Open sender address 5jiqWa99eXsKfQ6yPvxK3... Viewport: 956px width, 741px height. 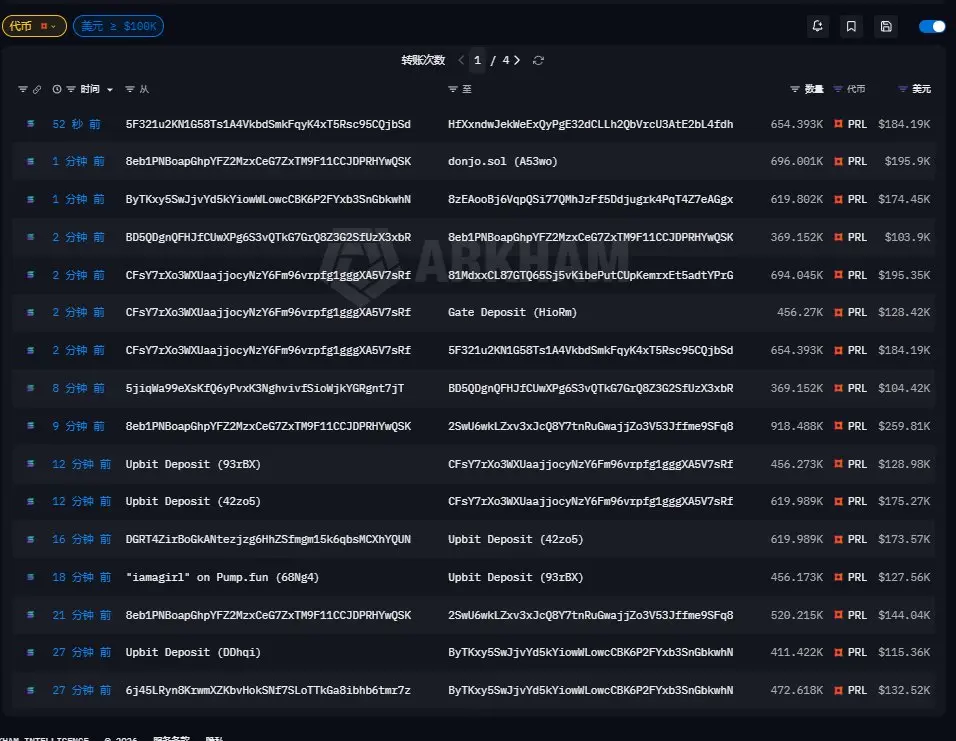265,388
